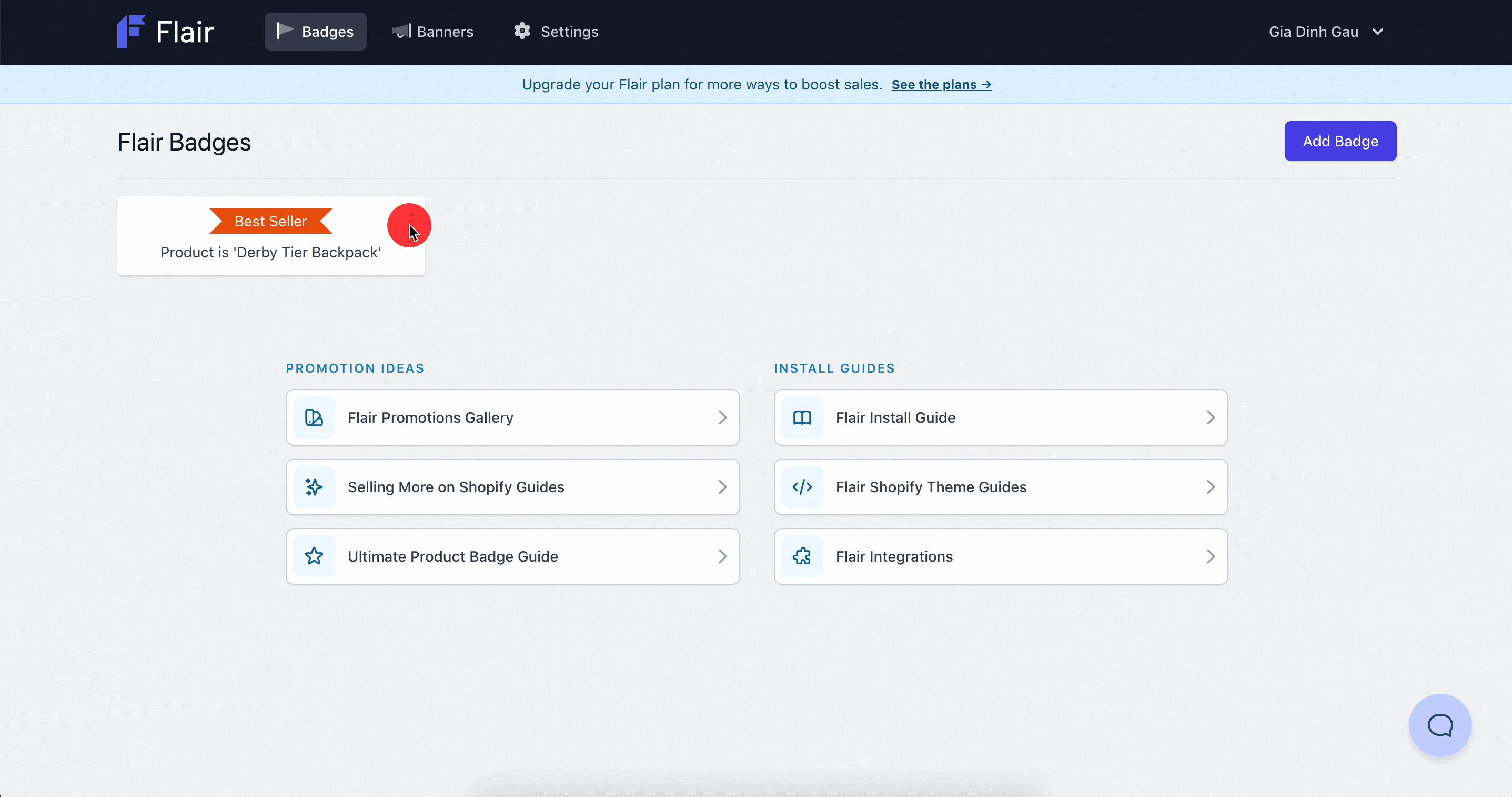This screenshot has height=797, width=1512.
Task: Click the Settings gear icon
Action: click(x=522, y=31)
